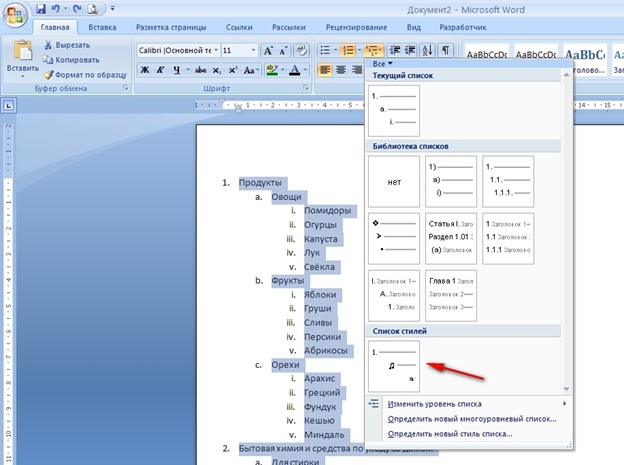Click Определить новый стиль списка
The height and width of the screenshot is (465, 624).
pos(469,434)
